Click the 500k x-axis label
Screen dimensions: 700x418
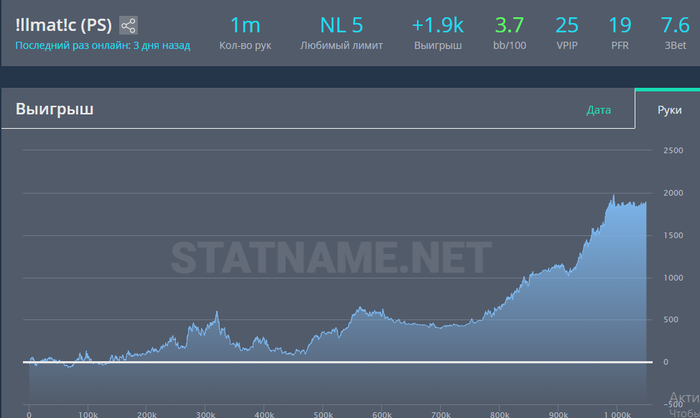click(323, 414)
